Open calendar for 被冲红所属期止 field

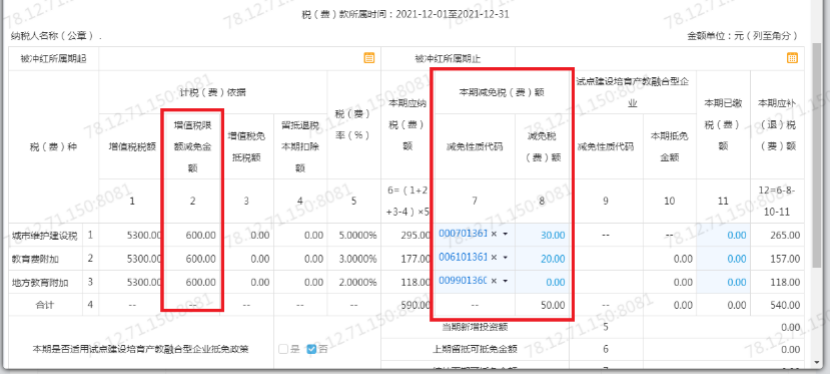click(x=792, y=58)
